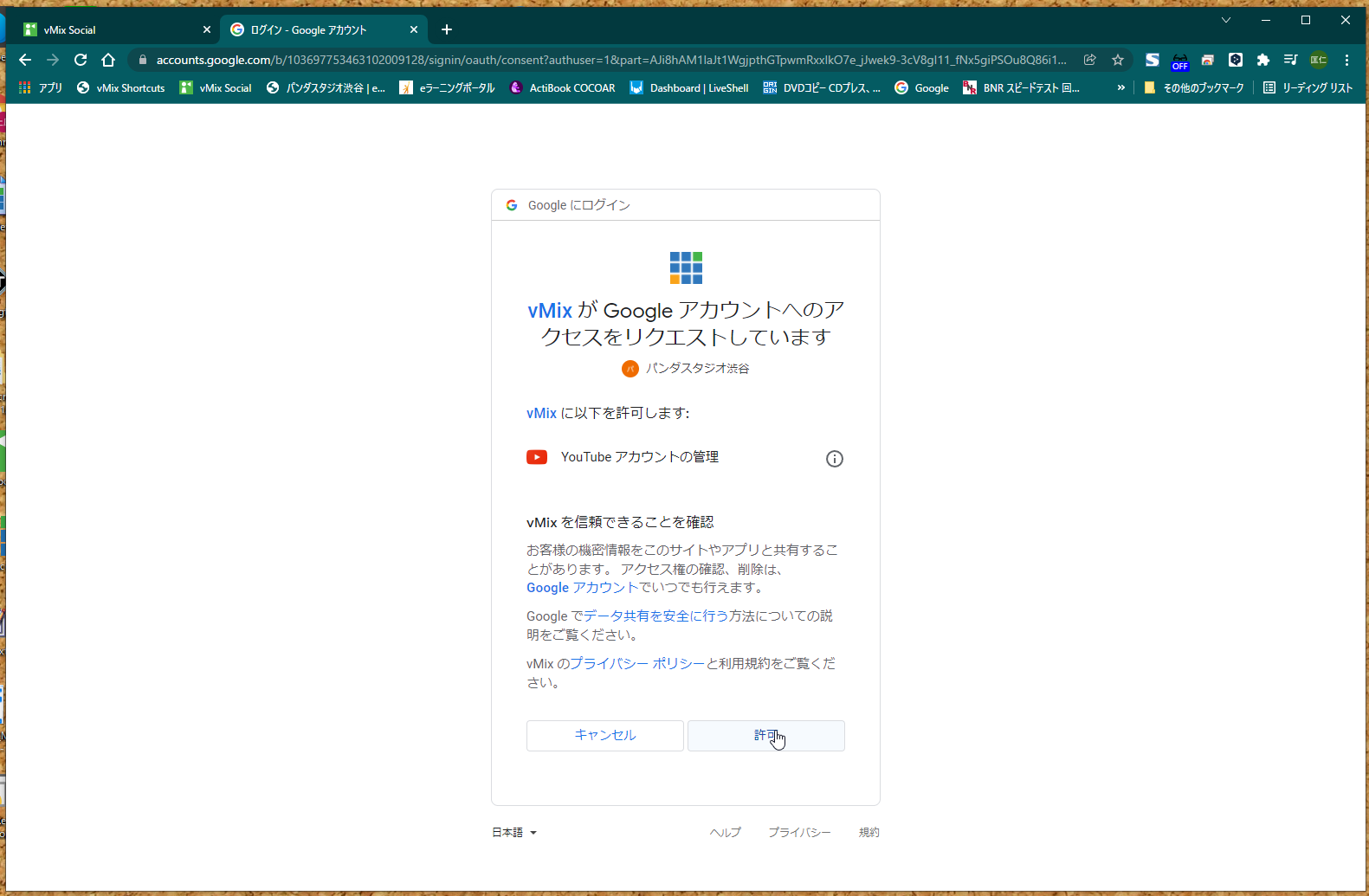Click the パンダスタジオ渋谷 account chip
This screenshot has height=896, width=1369.
pos(686,369)
